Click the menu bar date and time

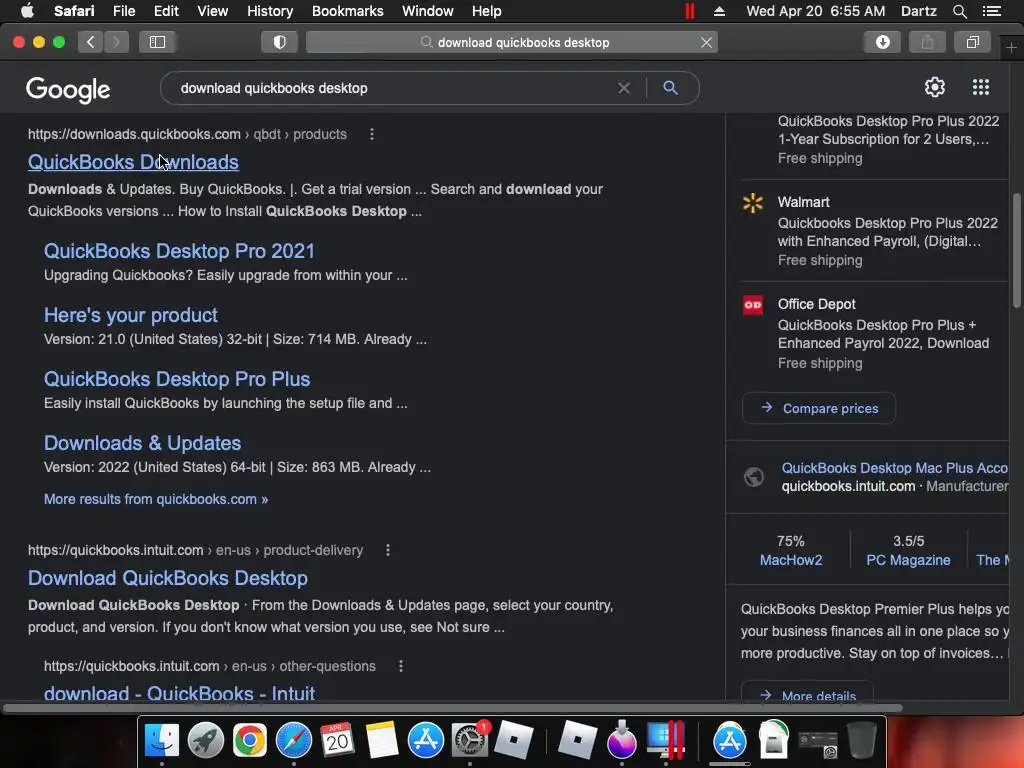pyautogui.click(x=816, y=11)
